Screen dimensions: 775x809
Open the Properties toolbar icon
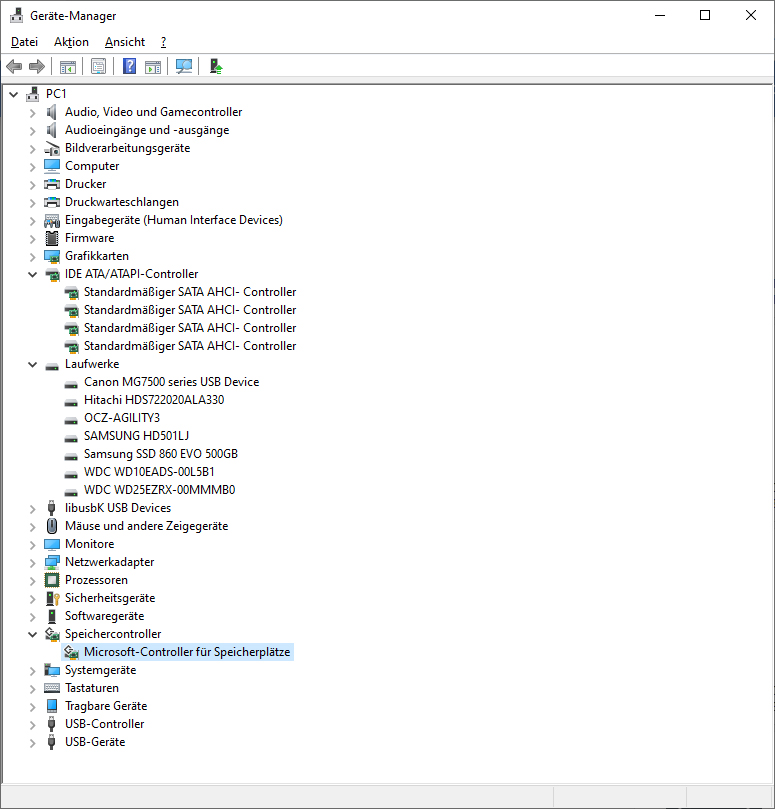pos(99,67)
